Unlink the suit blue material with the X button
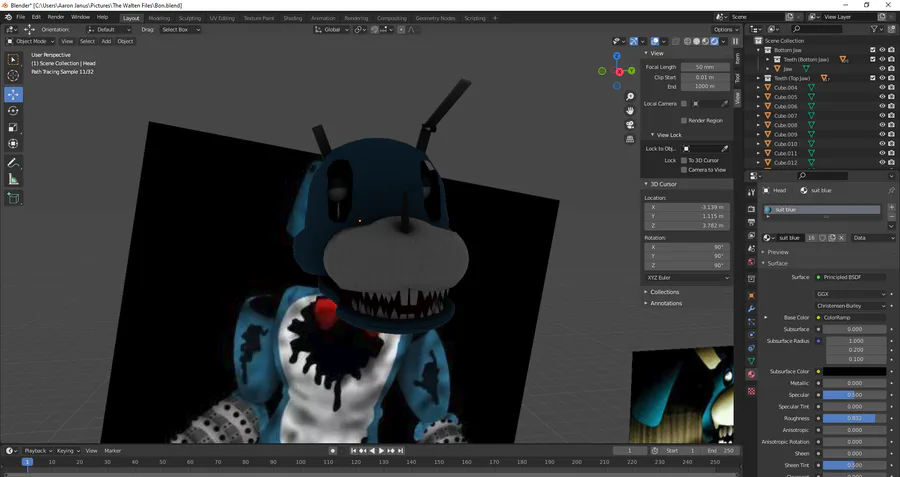Viewport: 900px width, 477px height. pyautogui.click(x=841, y=238)
